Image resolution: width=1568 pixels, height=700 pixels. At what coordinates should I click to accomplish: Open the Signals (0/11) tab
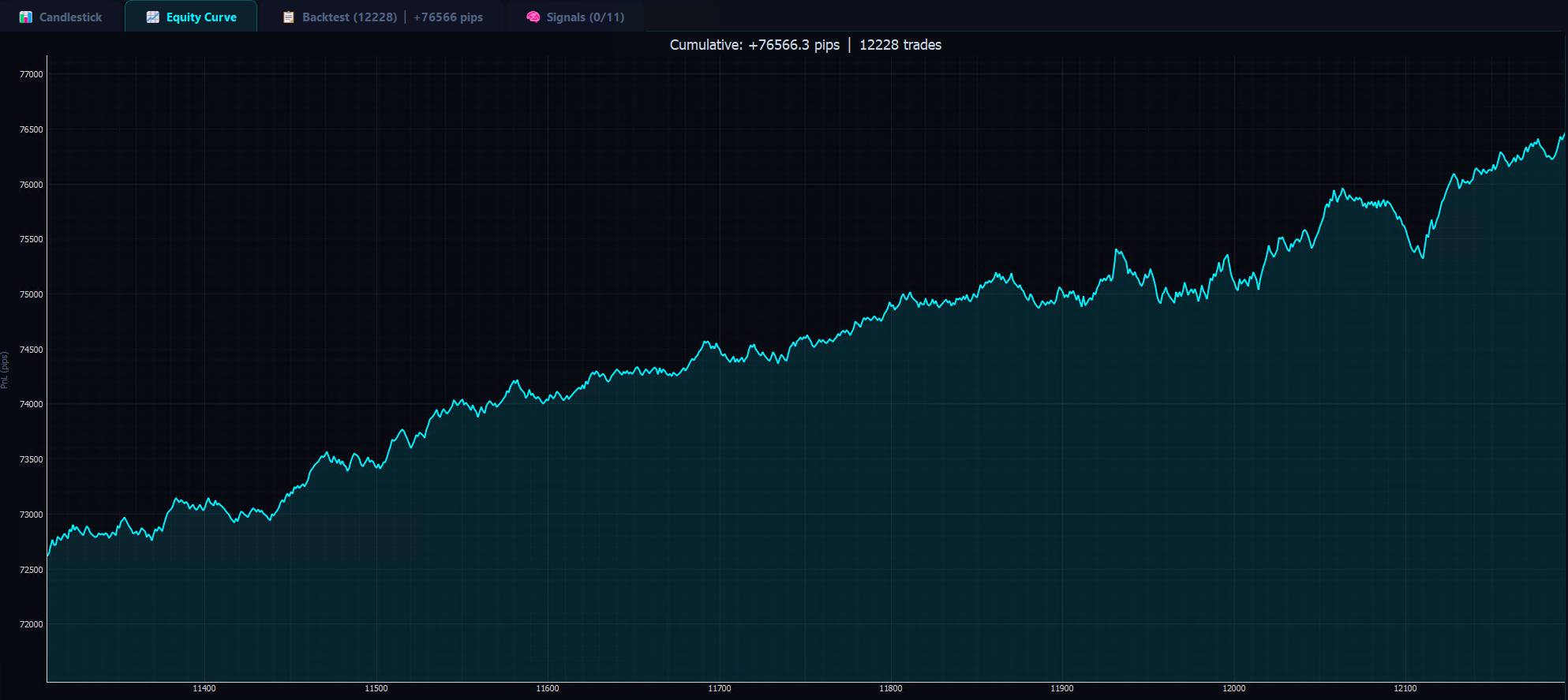(585, 17)
